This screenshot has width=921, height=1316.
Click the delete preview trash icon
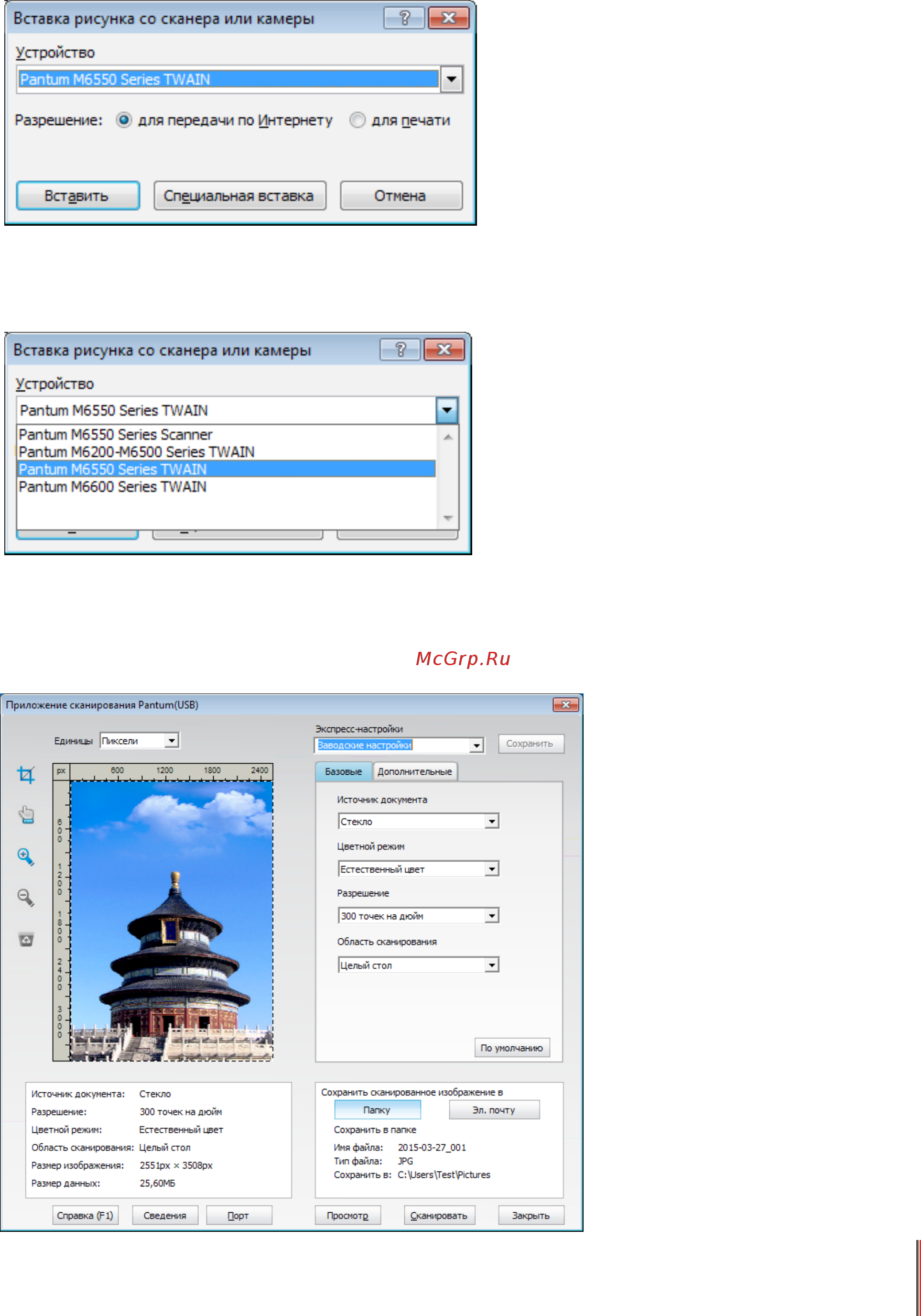pos(26,940)
